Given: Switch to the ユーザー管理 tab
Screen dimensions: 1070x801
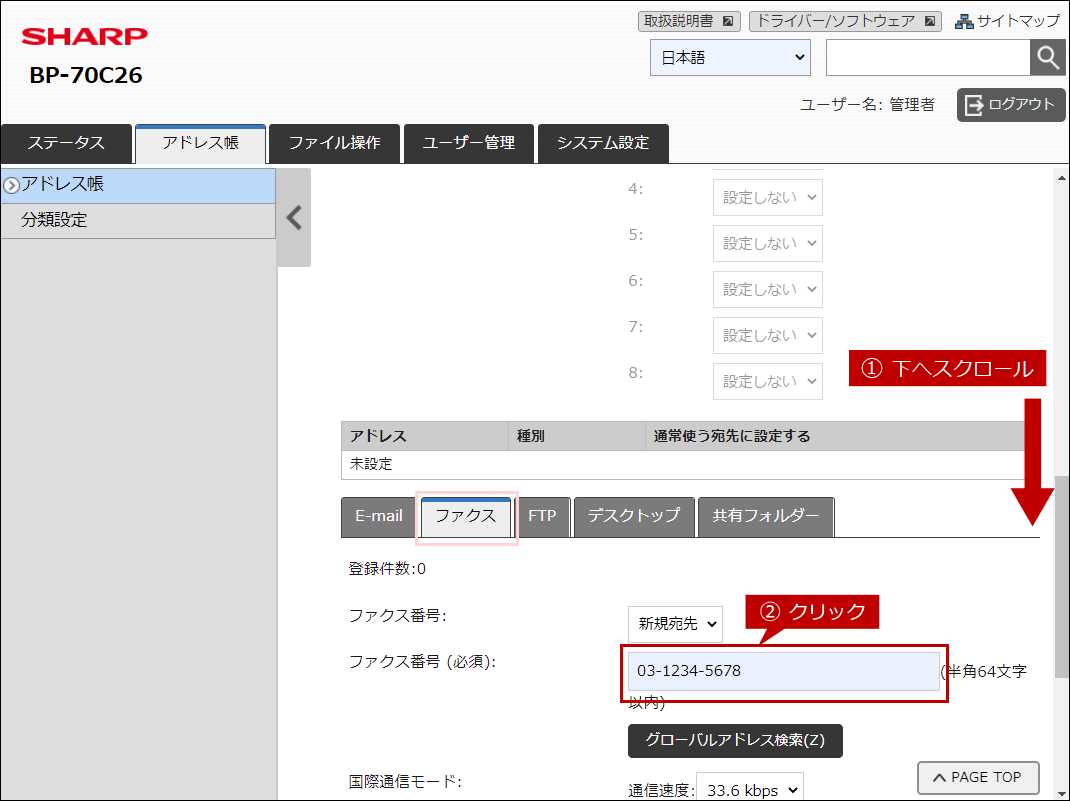Looking at the screenshot, I should (469, 143).
